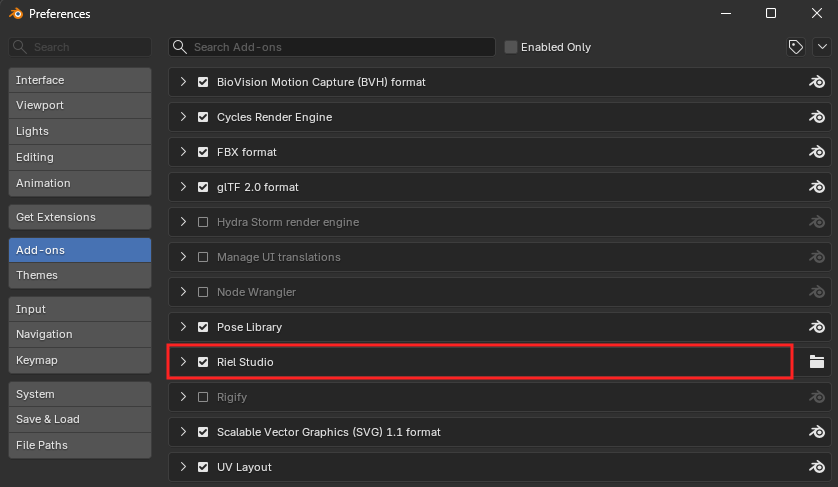Expand the Node Wrangler add-on details
The image size is (838, 487).
183,292
